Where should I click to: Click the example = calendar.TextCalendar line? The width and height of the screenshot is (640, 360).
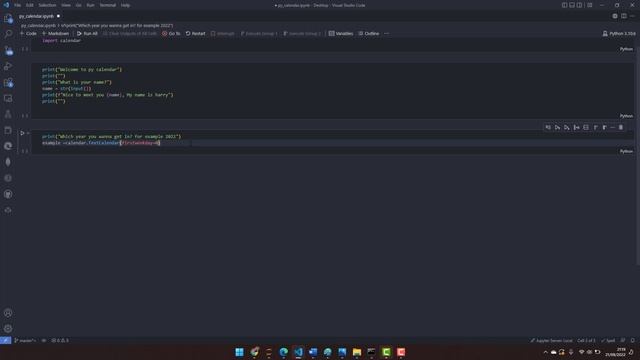(101, 143)
